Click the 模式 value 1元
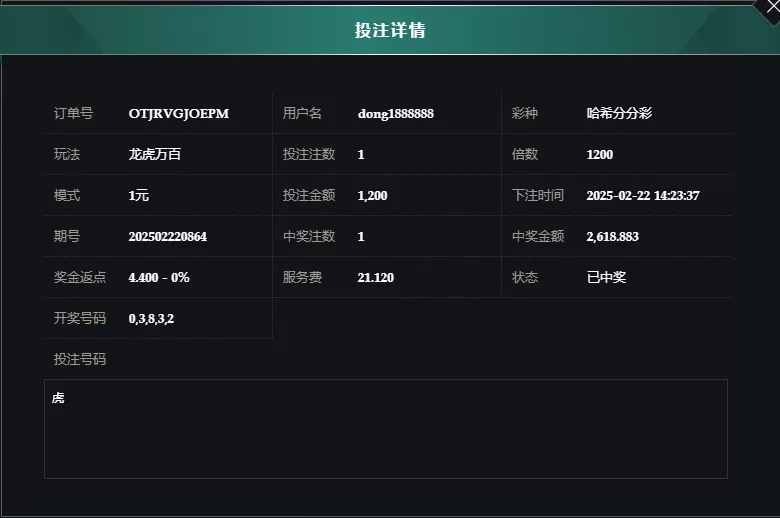This screenshot has height=518, width=780. point(138,196)
